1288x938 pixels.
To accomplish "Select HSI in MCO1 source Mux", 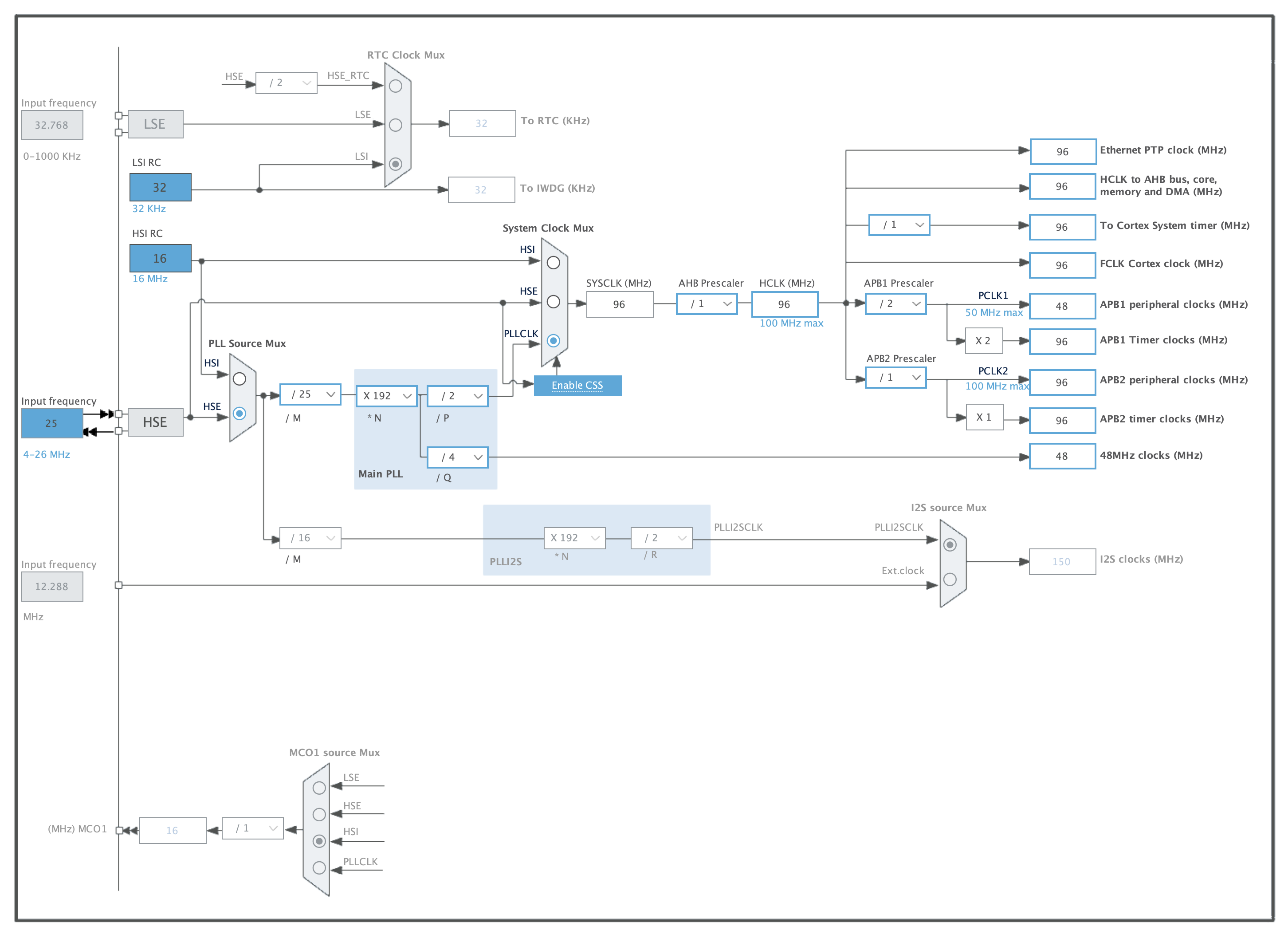I will point(319,841).
